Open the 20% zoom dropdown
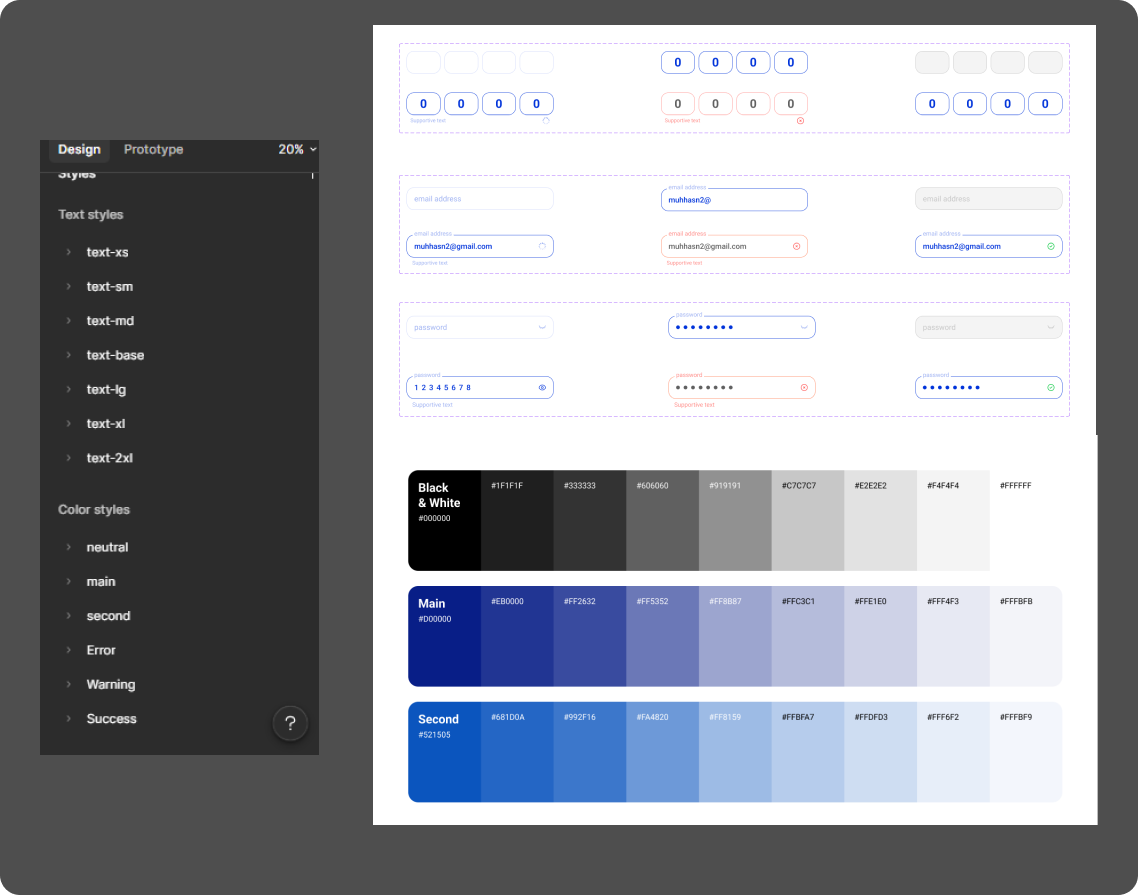This screenshot has height=895, width=1138. point(298,150)
